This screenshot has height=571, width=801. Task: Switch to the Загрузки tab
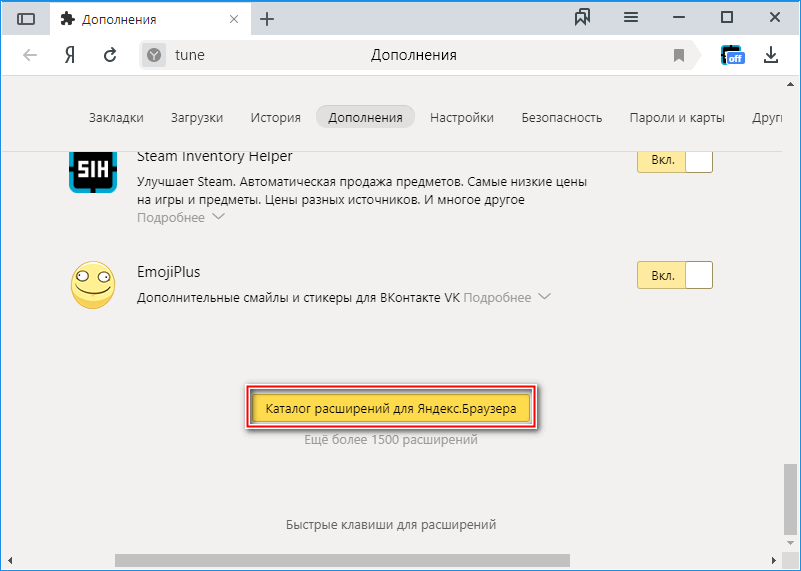pos(197,117)
